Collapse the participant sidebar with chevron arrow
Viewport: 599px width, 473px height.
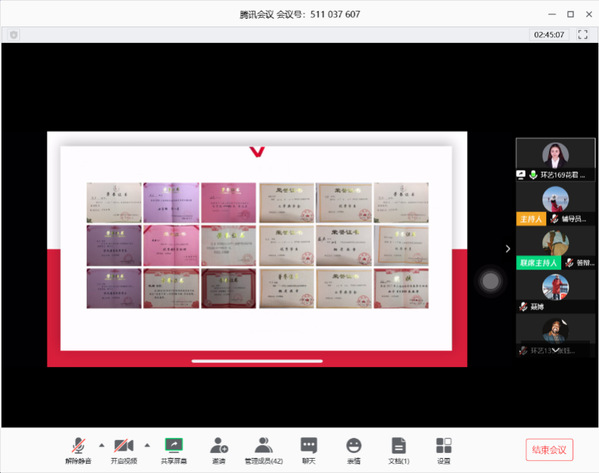coord(508,249)
